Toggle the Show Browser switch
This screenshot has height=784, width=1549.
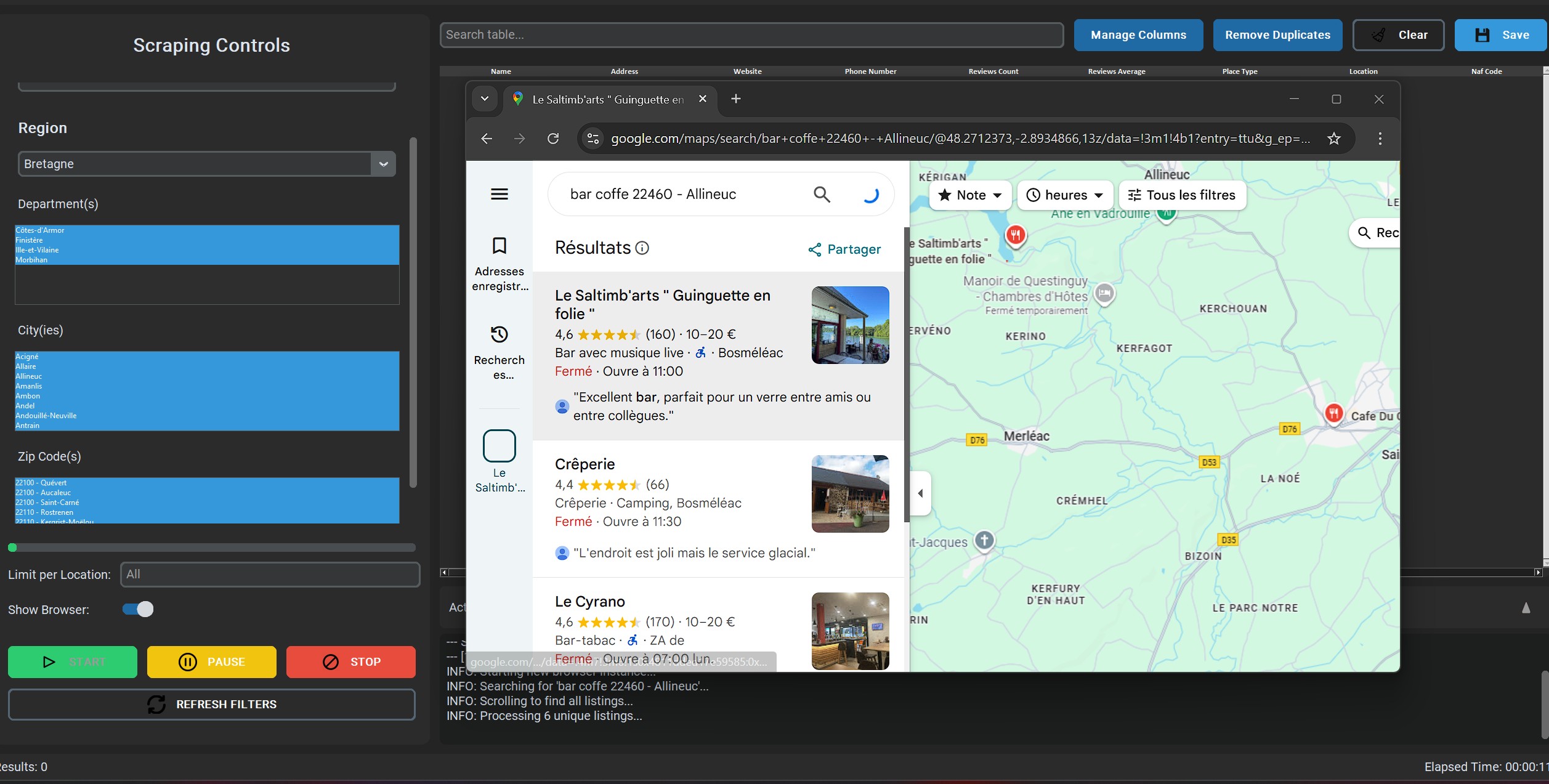[138, 609]
